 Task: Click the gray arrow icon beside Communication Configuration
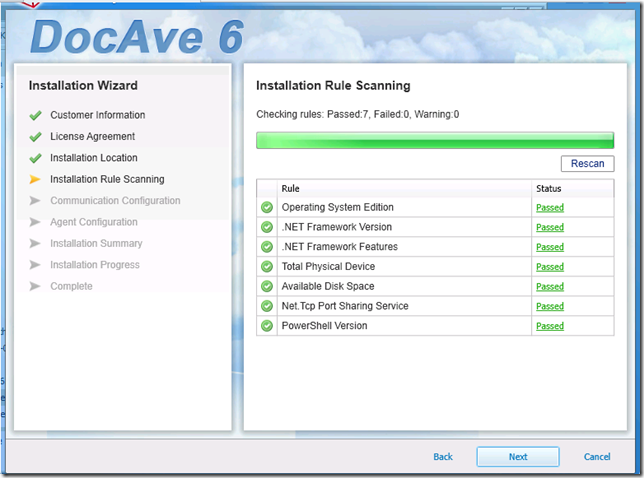[35, 201]
